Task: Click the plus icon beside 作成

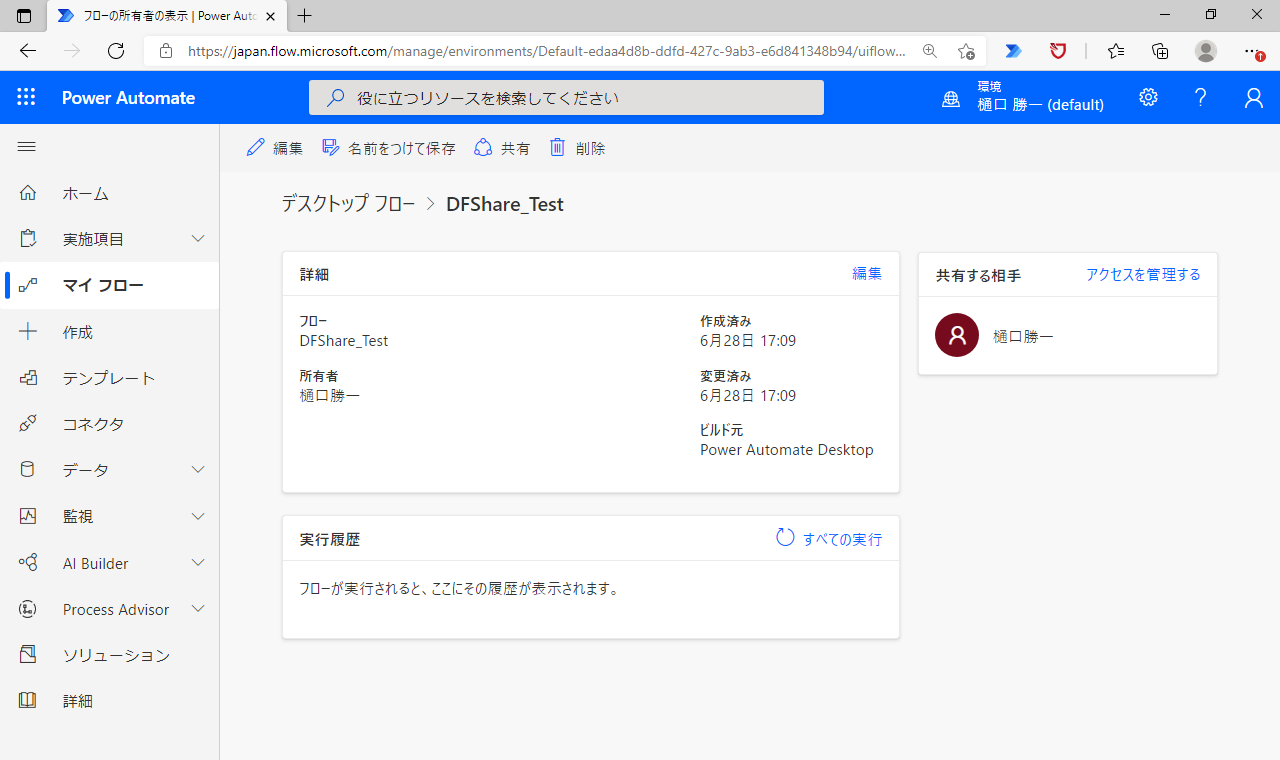Action: 28,332
